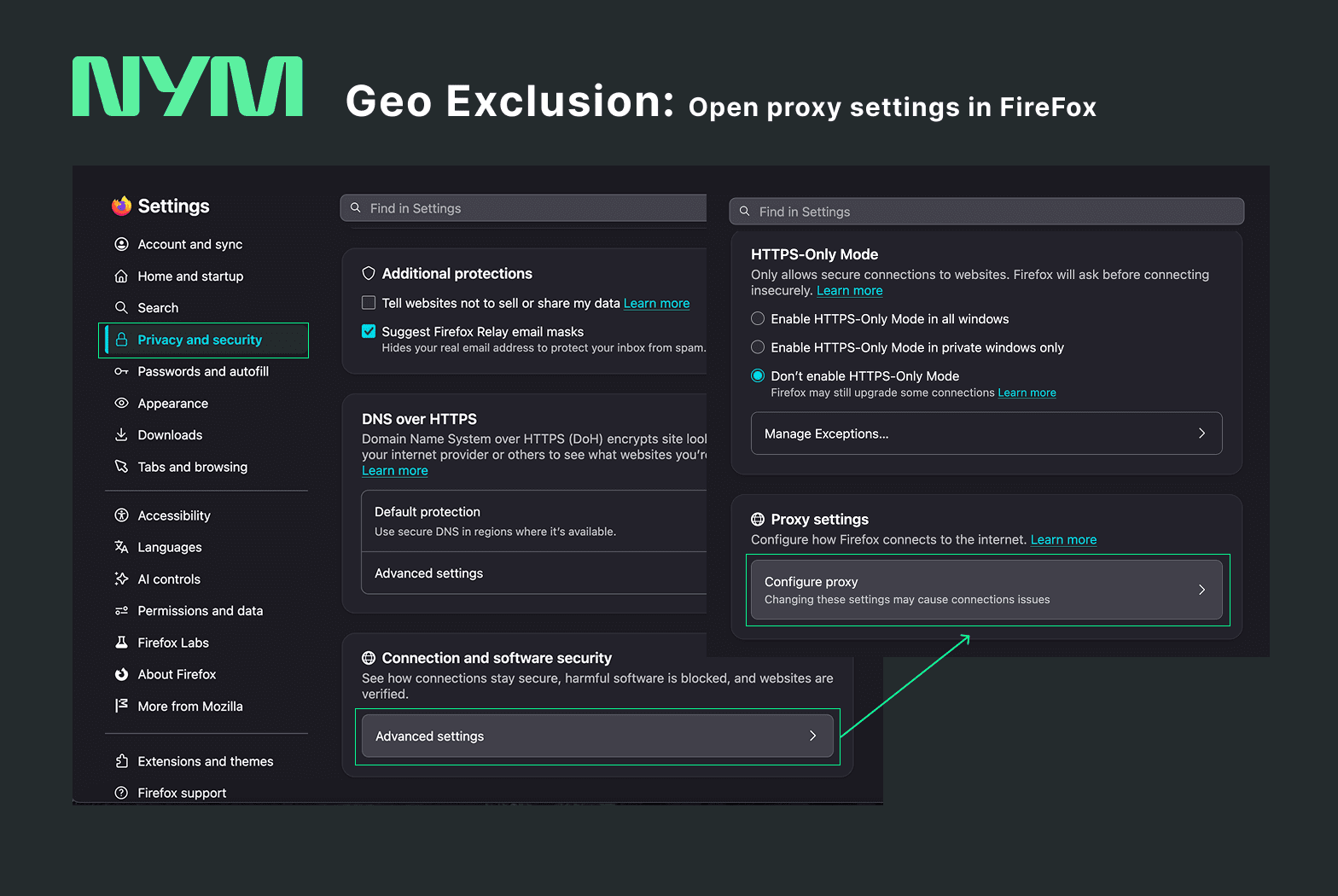Uncheck Suggest Firefox Relay email masks
1338x896 pixels.
369,331
